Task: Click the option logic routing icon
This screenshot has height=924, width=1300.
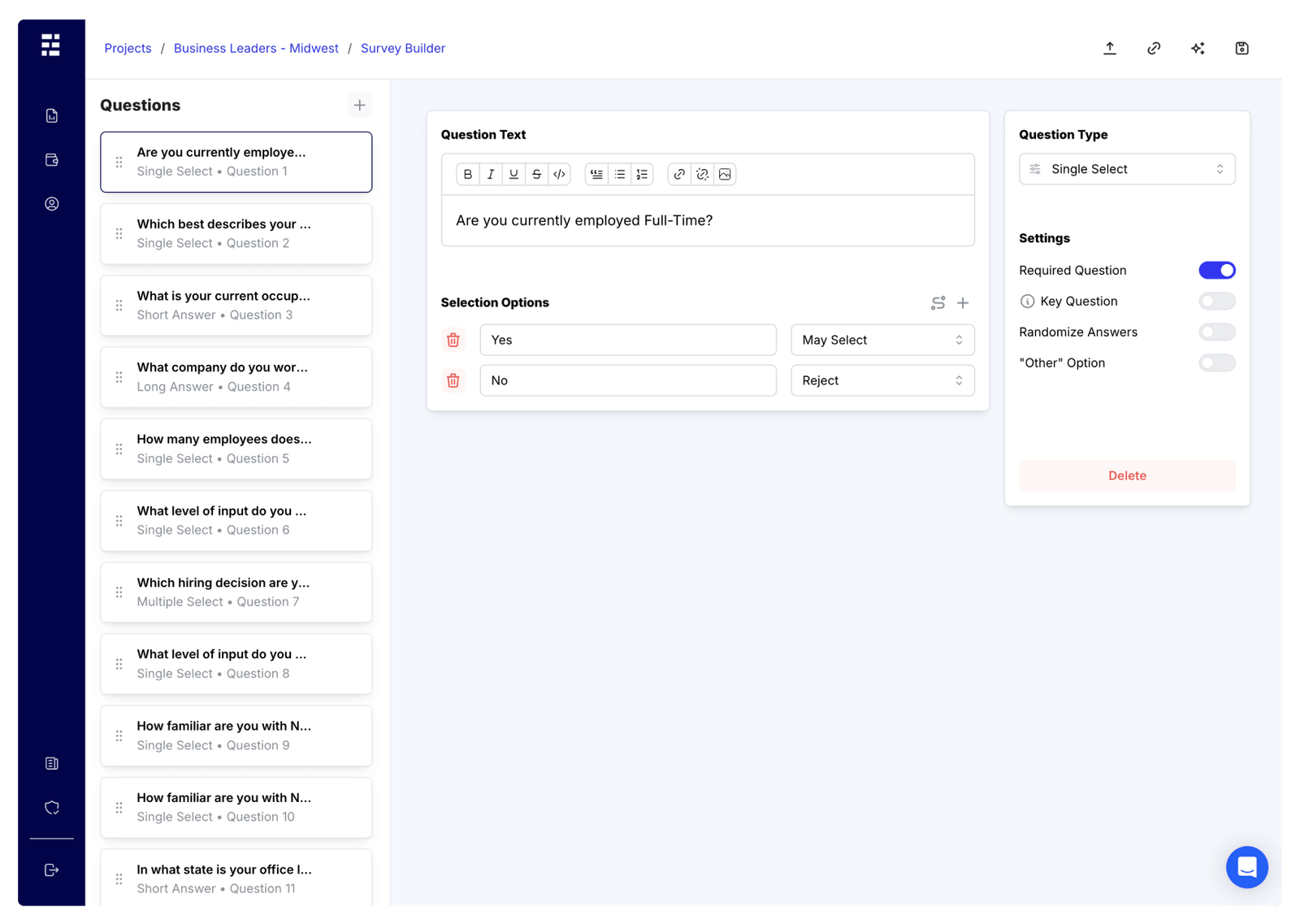Action: click(938, 302)
